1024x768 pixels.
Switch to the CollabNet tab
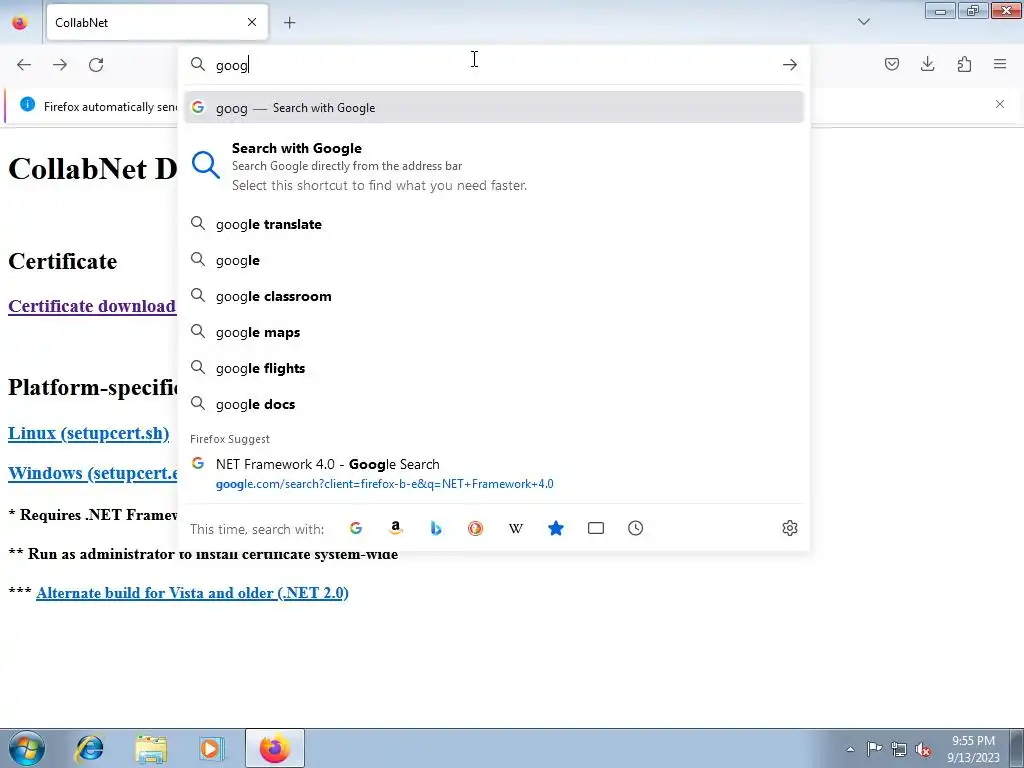tap(157, 22)
